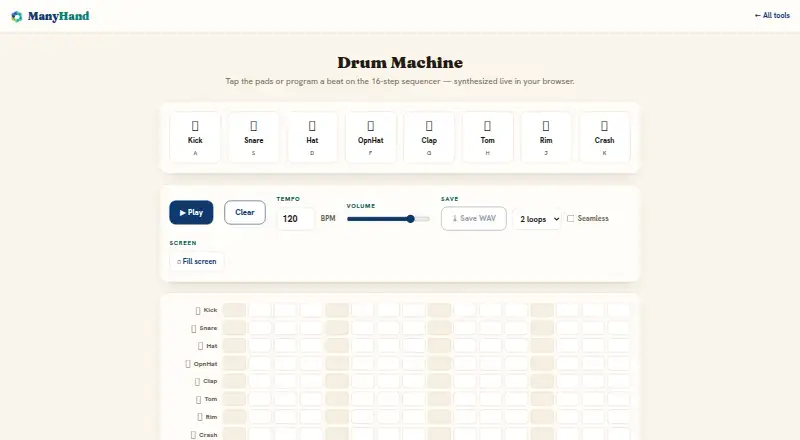Tap the Clap drum pad
This screenshot has width=800, height=440.
pos(429,137)
